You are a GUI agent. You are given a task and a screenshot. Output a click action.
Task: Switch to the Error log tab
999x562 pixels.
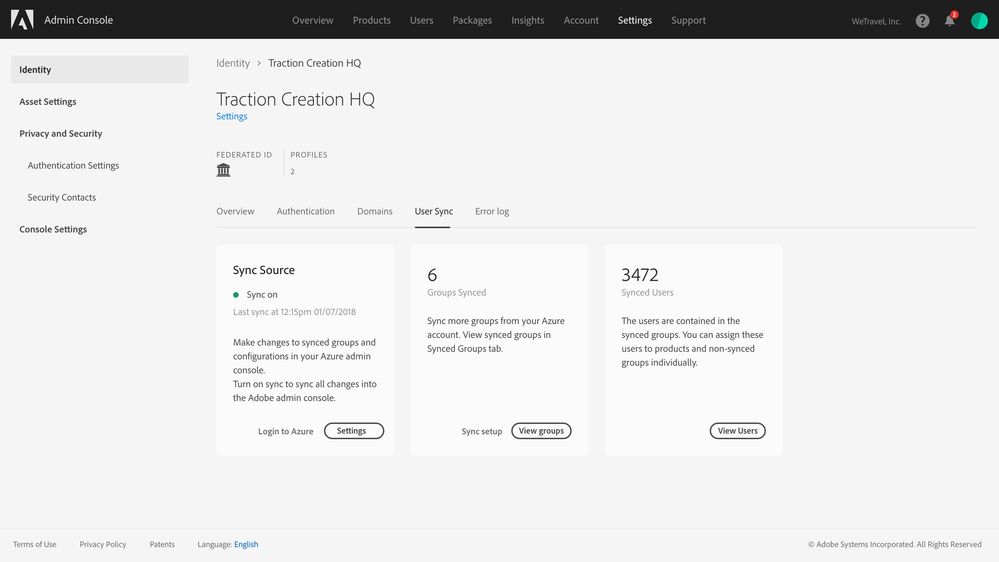[492, 211]
